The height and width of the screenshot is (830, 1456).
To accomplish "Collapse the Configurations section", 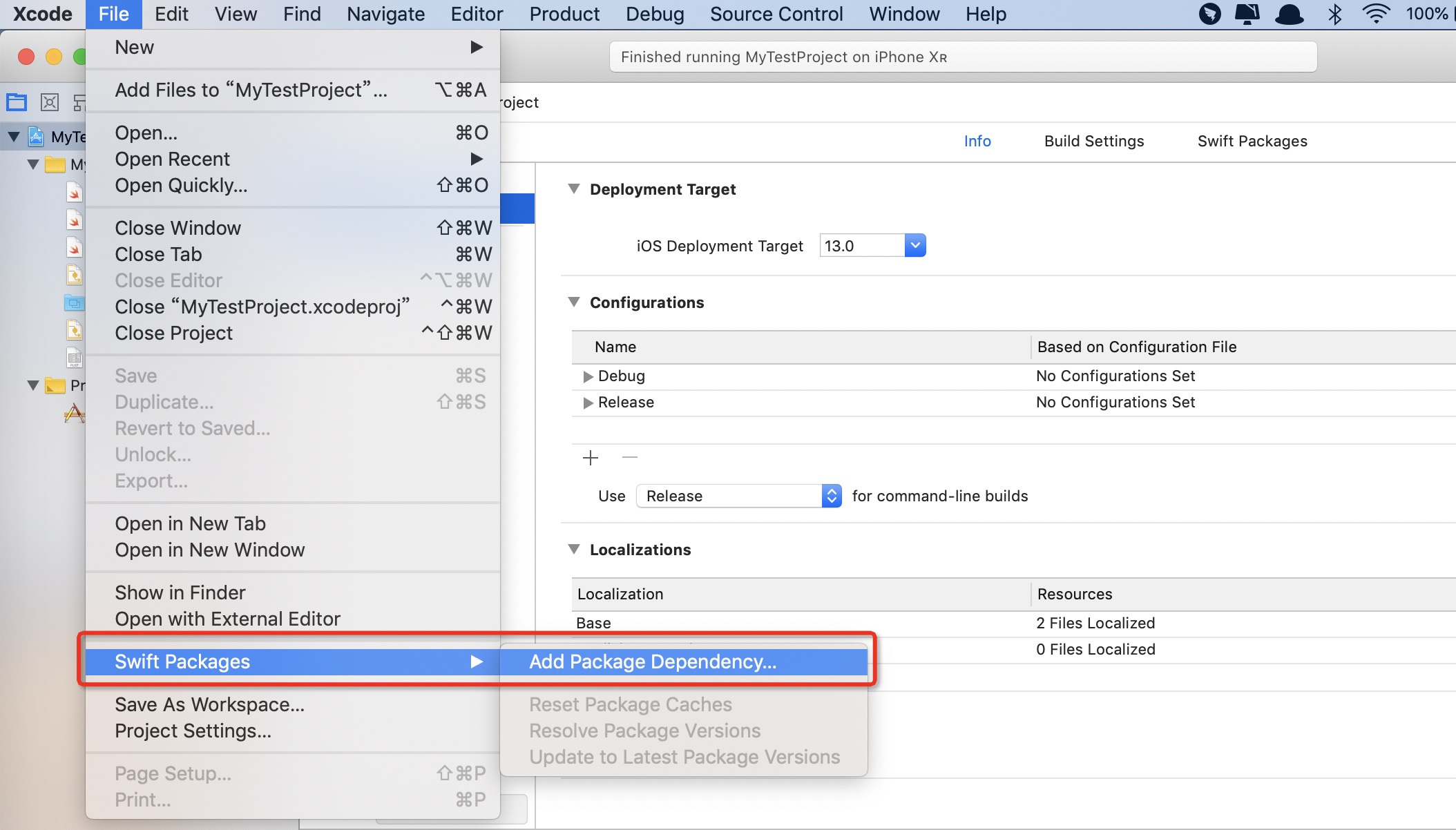I will point(573,302).
